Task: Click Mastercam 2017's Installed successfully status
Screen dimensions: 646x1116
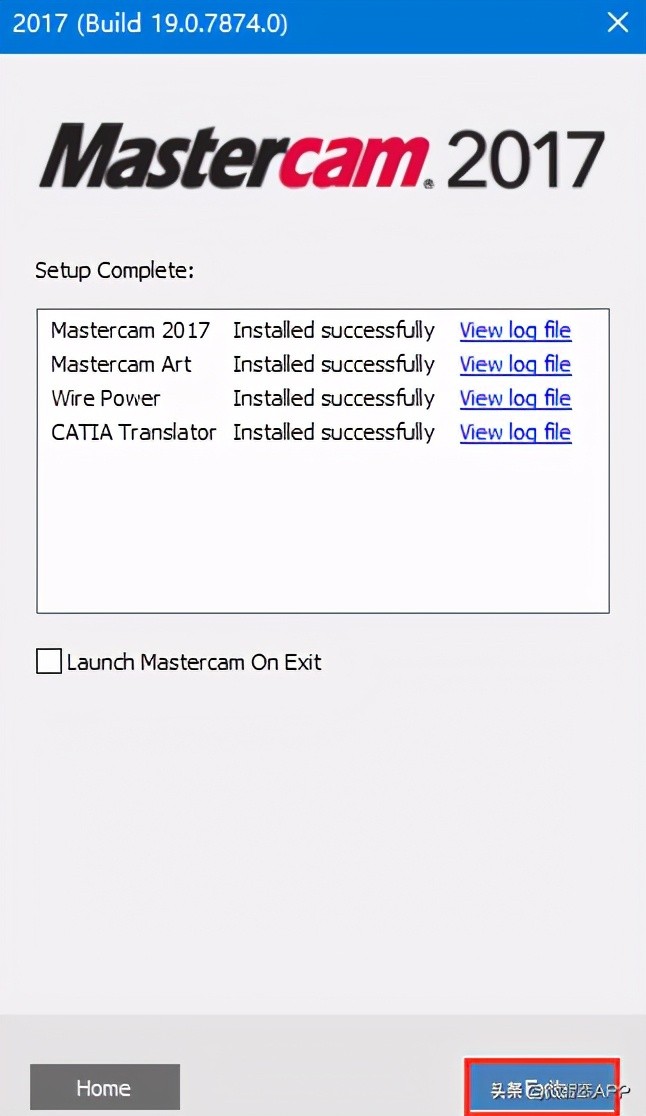Action: (x=333, y=330)
